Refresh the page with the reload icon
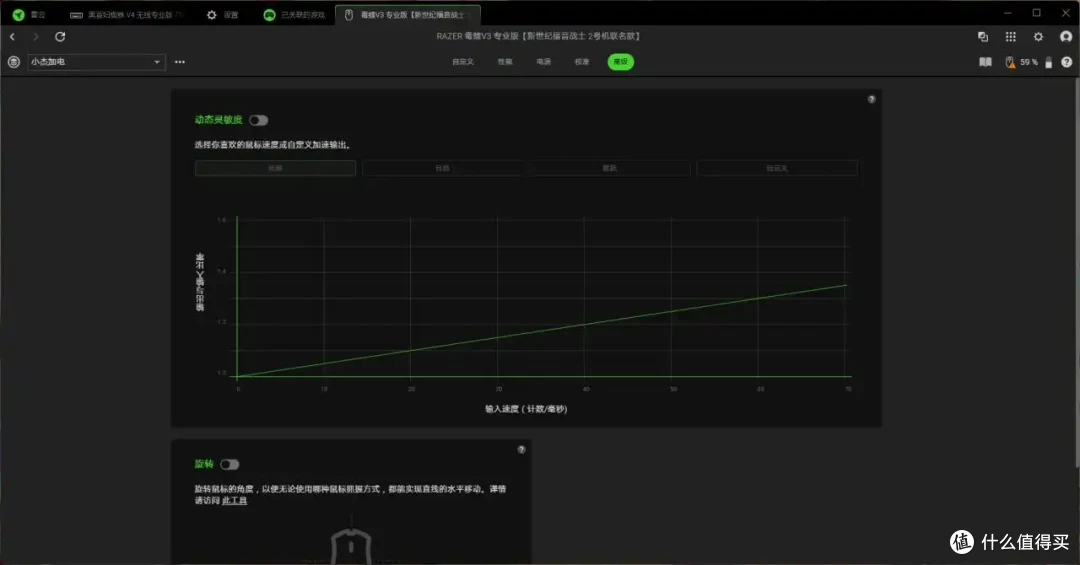The height and width of the screenshot is (565, 1080). click(x=60, y=37)
